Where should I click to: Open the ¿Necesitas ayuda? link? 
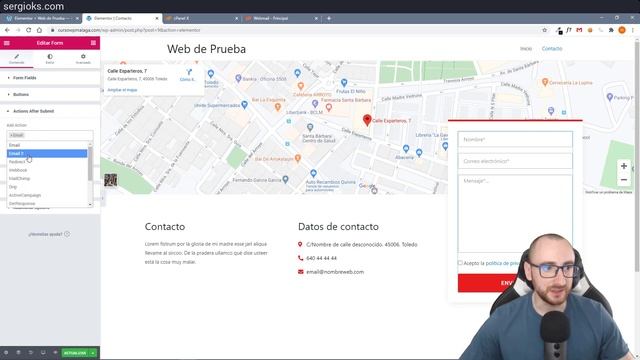(49, 234)
